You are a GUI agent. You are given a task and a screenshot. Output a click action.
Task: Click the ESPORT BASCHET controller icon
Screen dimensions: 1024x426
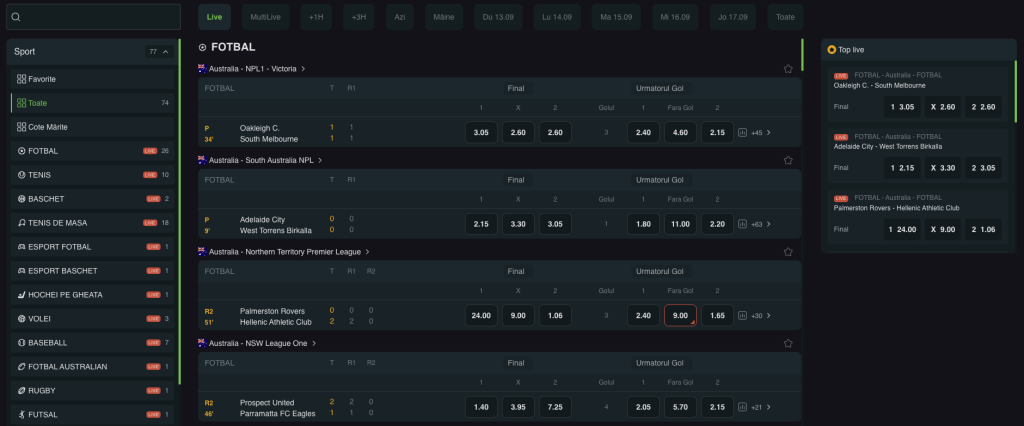[x=22, y=270]
